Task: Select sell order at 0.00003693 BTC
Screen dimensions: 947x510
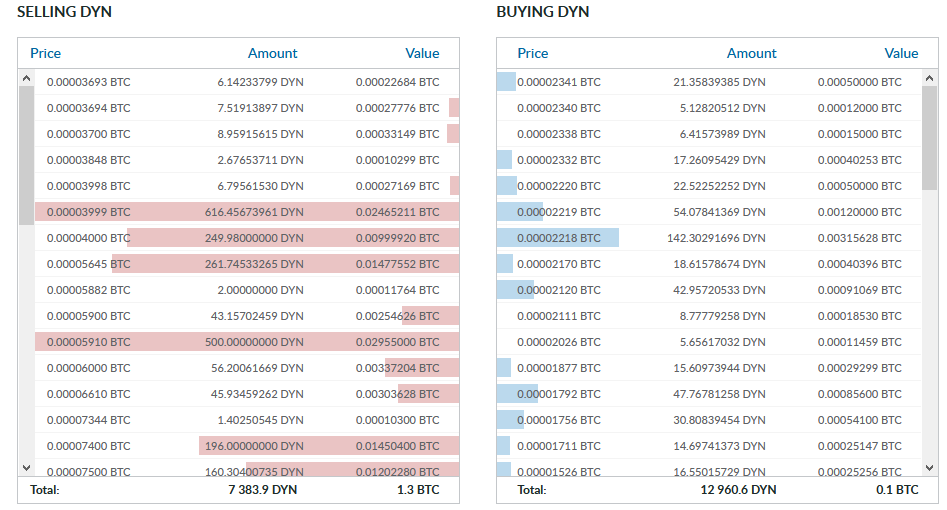Action: (x=247, y=82)
